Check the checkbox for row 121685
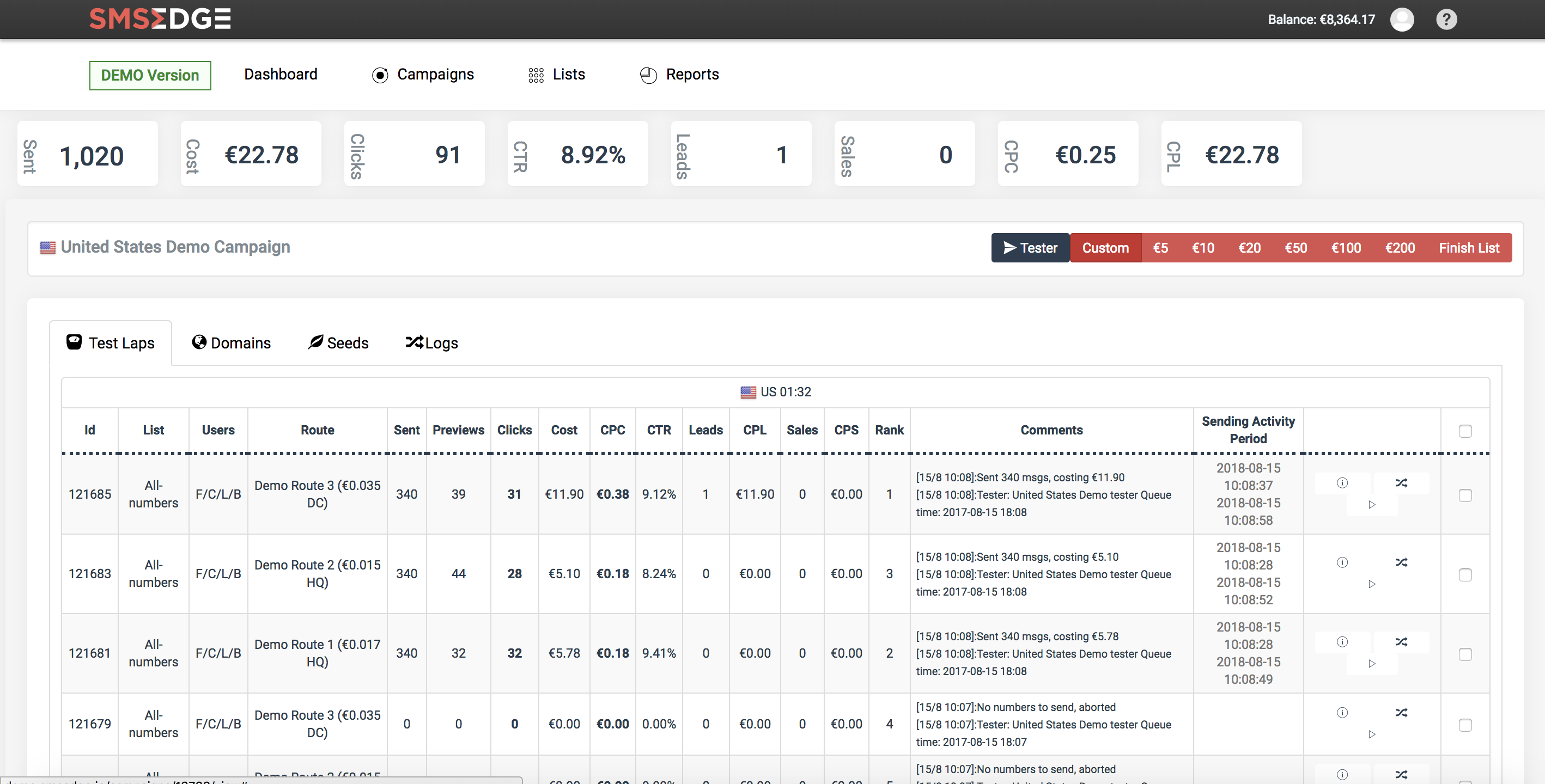1545x784 pixels. tap(1465, 495)
